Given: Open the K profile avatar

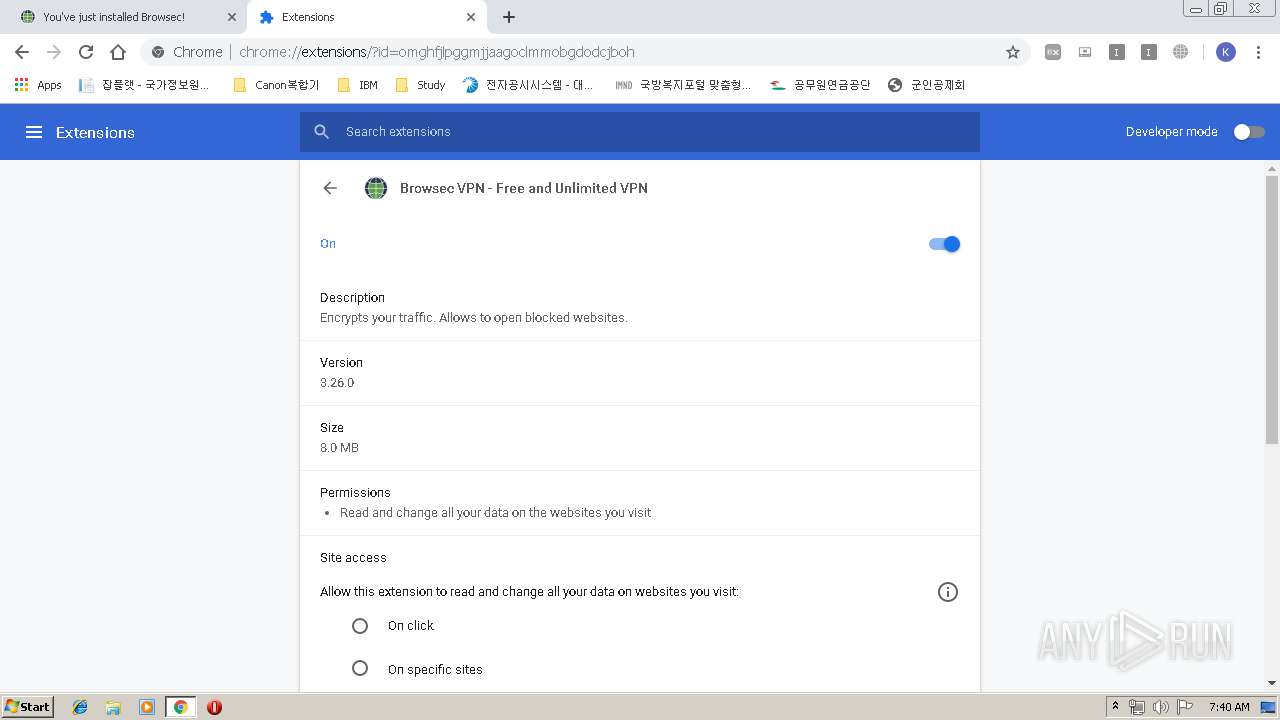Looking at the screenshot, I should (x=1226, y=52).
